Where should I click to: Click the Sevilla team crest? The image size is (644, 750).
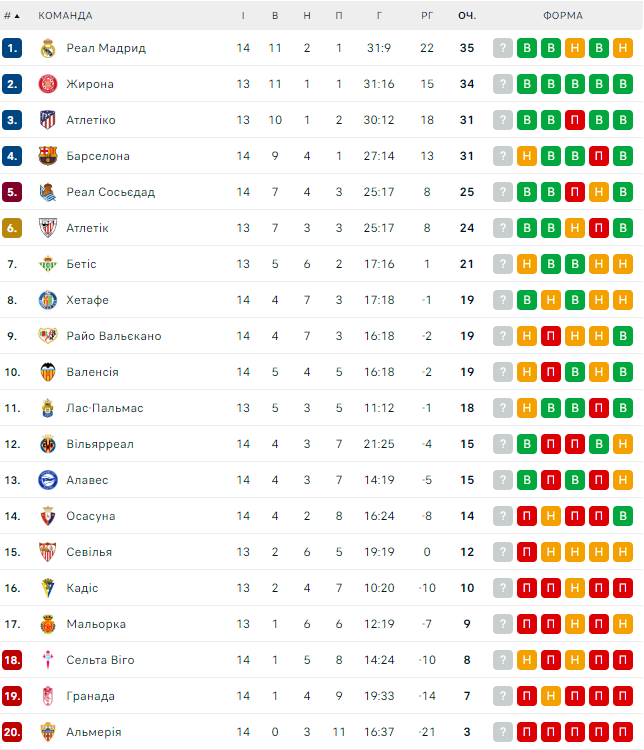coord(47,552)
